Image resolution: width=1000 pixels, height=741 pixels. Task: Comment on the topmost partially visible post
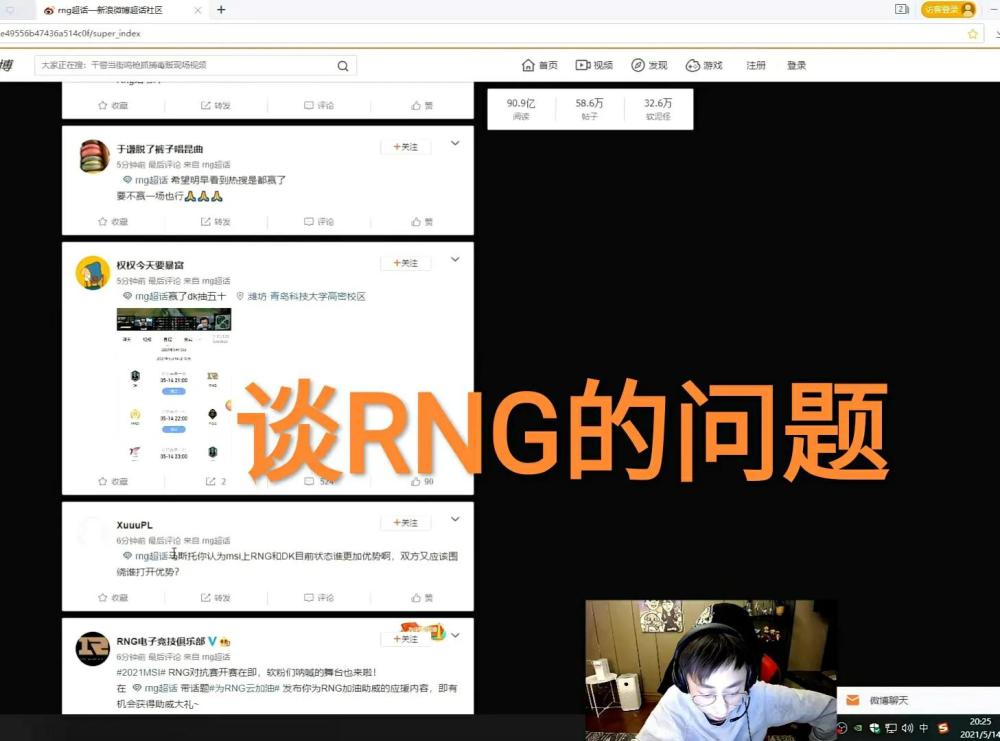coord(319,105)
